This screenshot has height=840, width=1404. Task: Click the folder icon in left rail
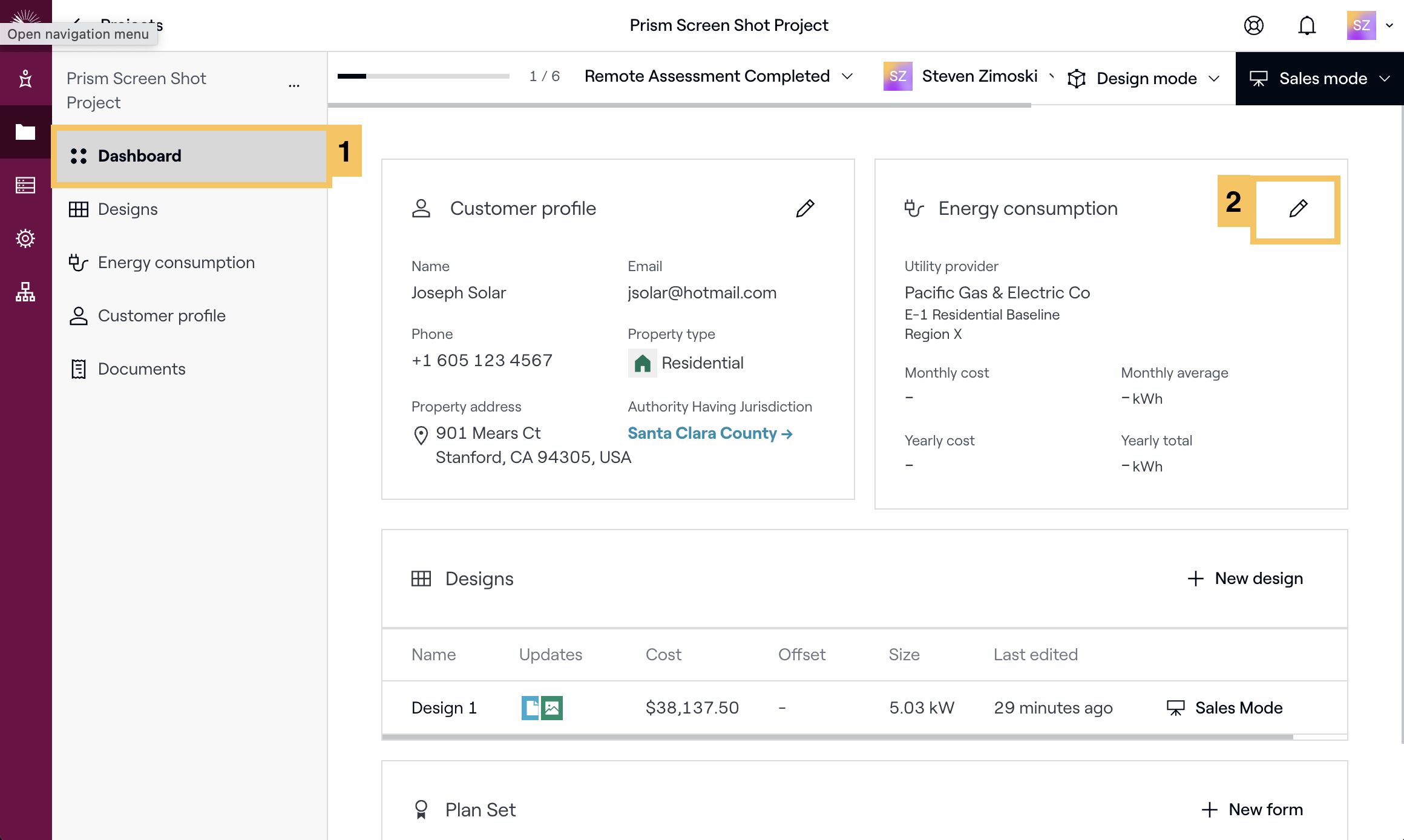click(25, 132)
